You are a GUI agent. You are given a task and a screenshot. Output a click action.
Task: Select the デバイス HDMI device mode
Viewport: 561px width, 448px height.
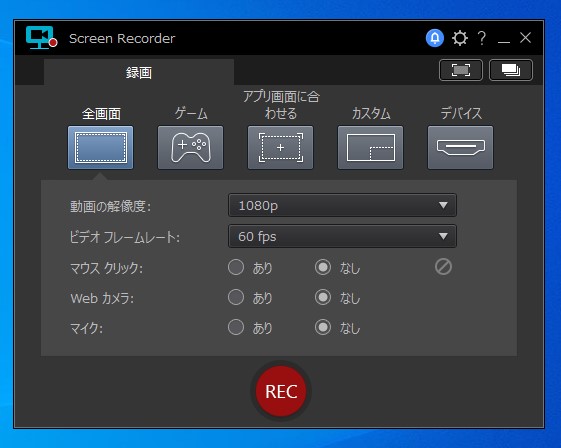460,147
